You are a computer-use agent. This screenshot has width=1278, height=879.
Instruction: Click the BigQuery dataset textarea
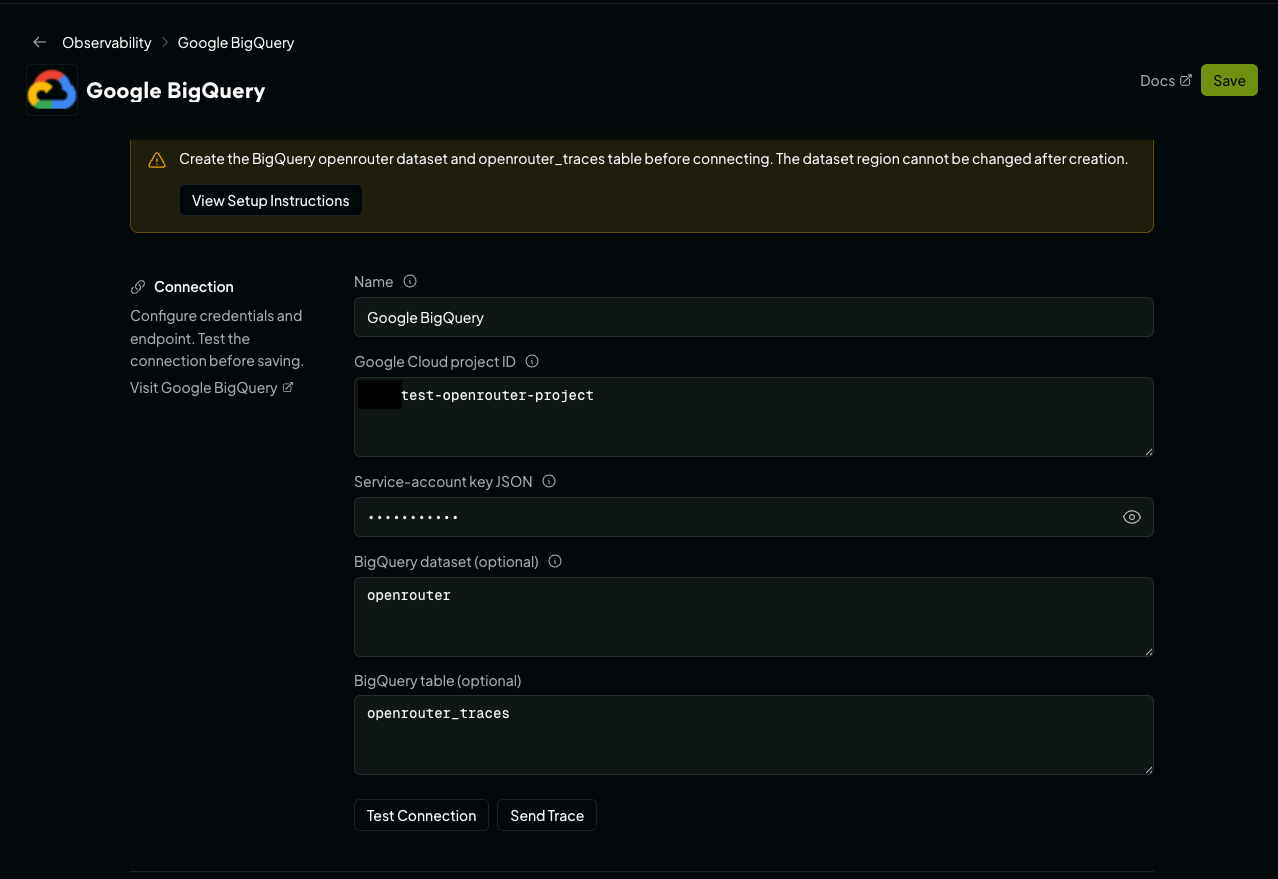click(x=754, y=617)
